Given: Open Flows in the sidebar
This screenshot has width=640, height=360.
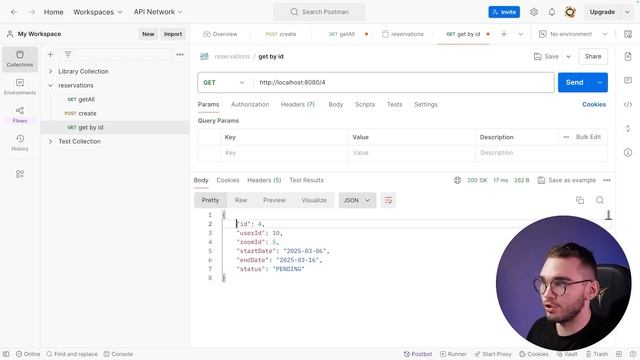Looking at the screenshot, I should click(x=20, y=115).
